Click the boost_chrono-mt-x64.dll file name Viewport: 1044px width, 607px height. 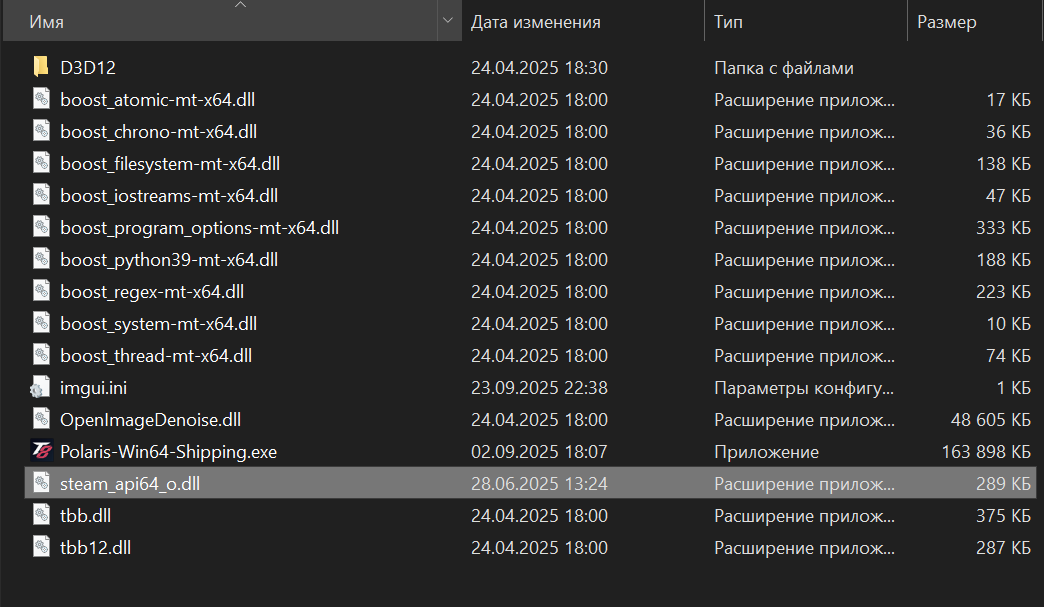tap(158, 132)
